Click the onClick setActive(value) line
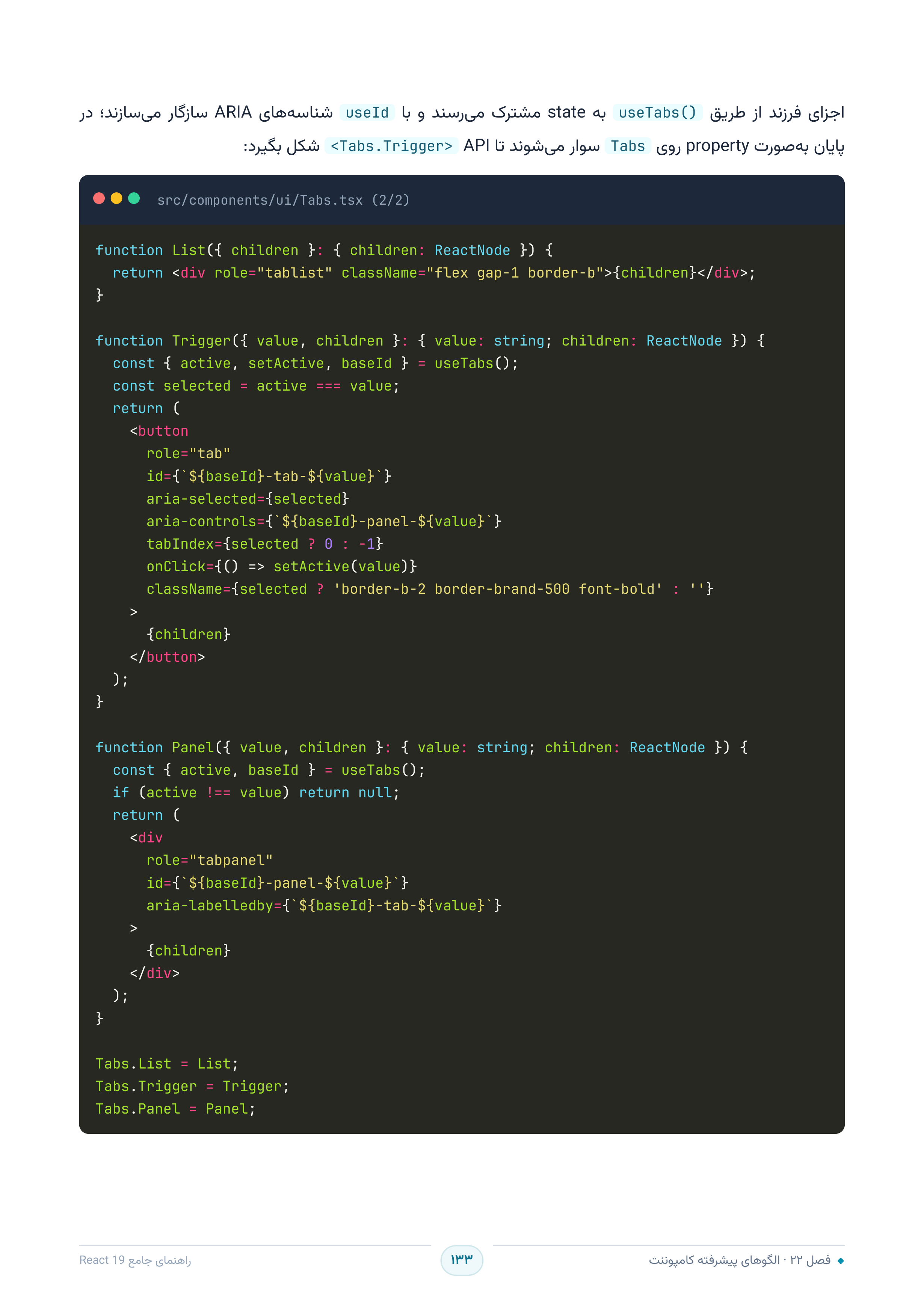 pos(282,566)
